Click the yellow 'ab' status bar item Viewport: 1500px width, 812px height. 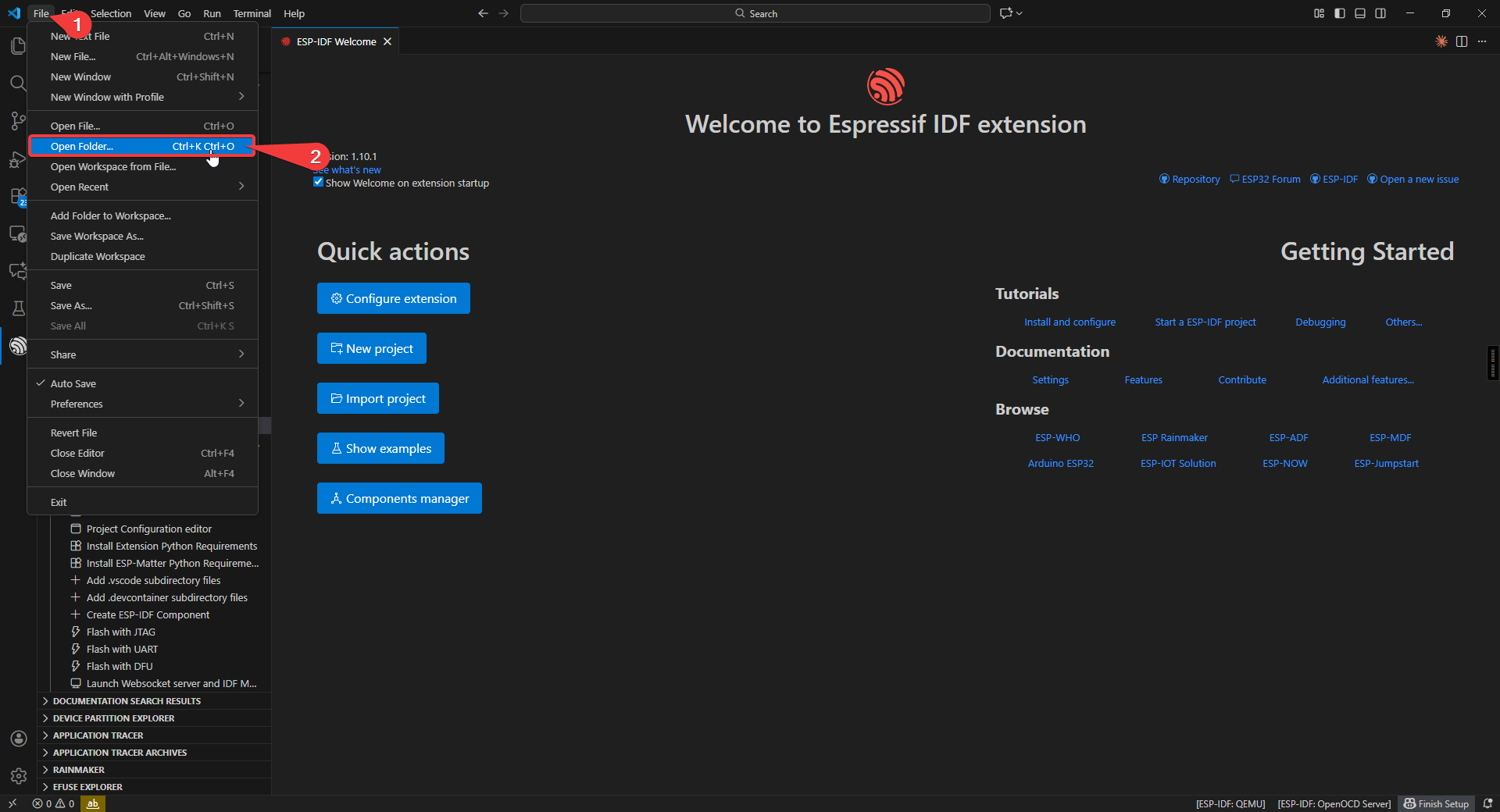click(x=93, y=803)
